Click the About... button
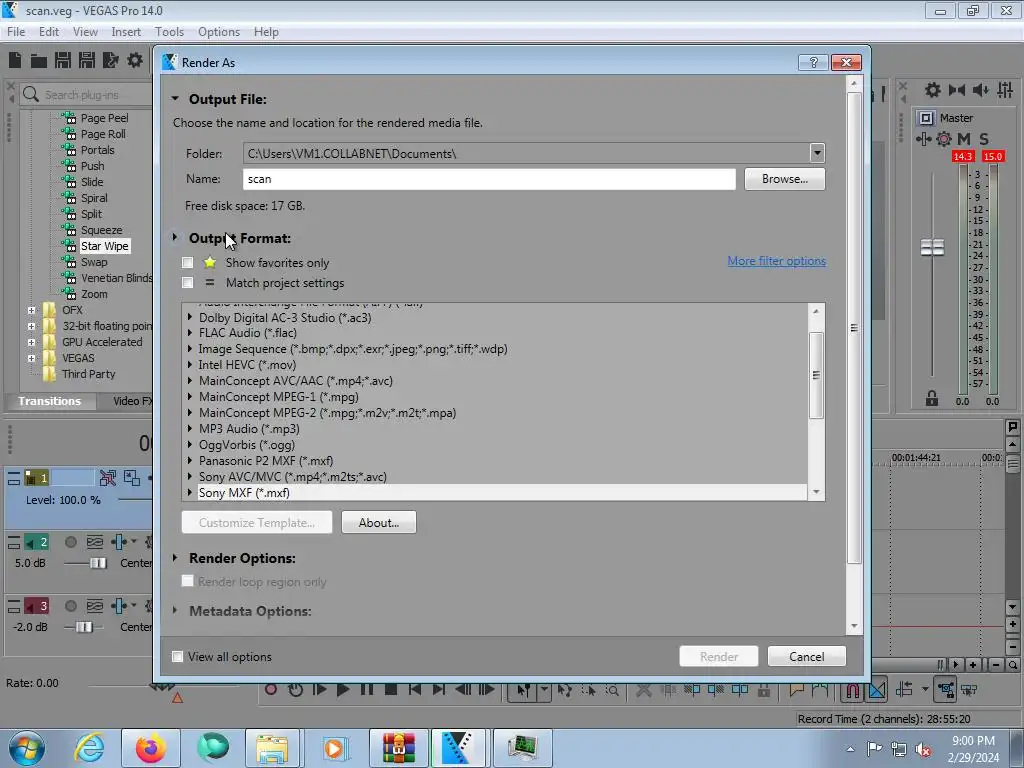 coord(379,522)
